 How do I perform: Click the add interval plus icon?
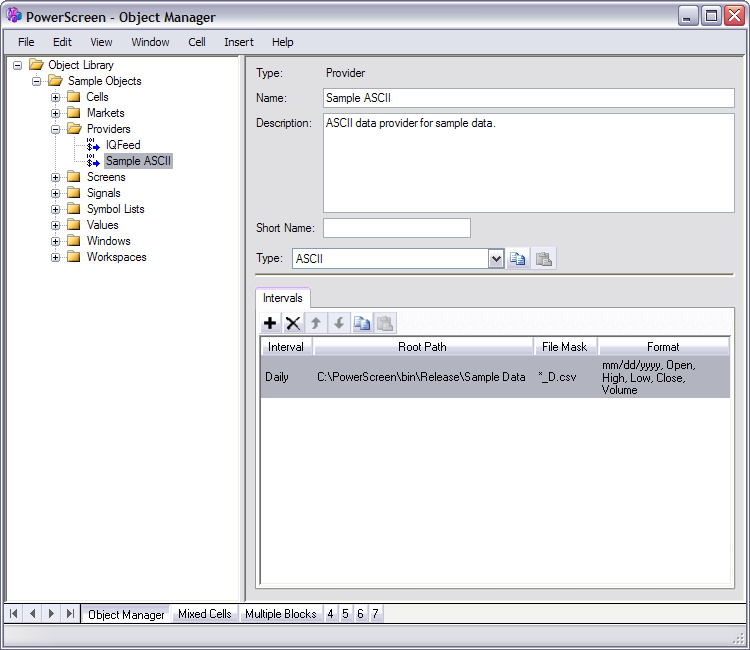270,323
